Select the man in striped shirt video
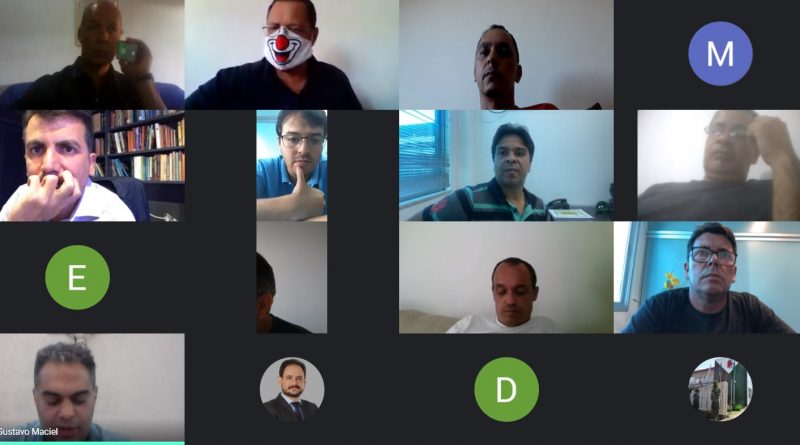The width and height of the screenshot is (800, 445). click(x=506, y=166)
